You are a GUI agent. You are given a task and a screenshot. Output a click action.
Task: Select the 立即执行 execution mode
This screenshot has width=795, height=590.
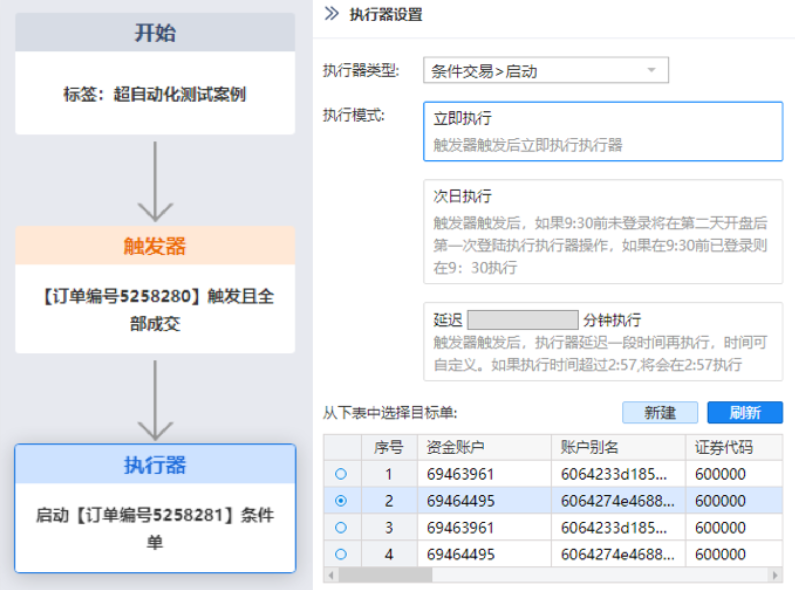pos(602,131)
